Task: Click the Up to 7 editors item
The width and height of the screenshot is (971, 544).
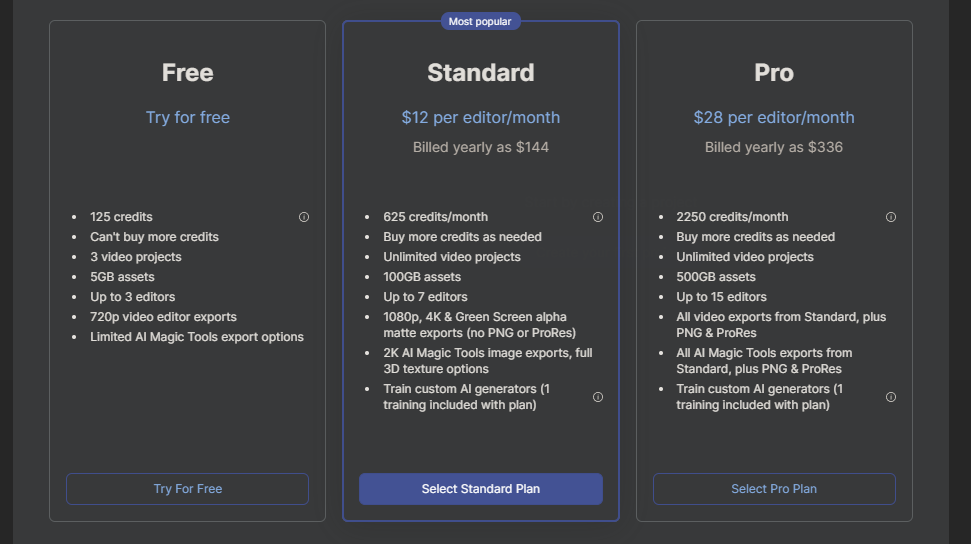Action: click(425, 297)
